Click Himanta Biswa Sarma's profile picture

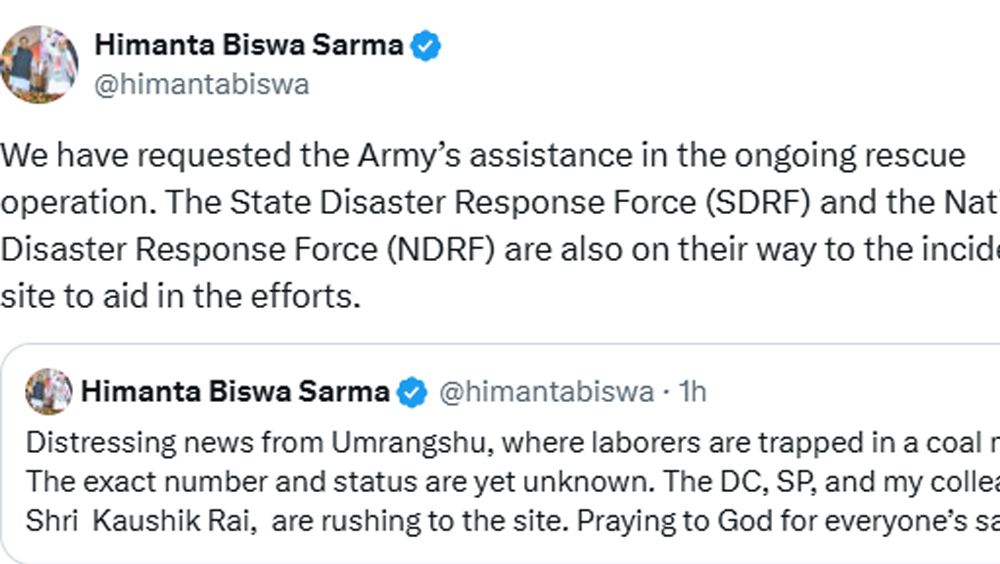pos(40,63)
